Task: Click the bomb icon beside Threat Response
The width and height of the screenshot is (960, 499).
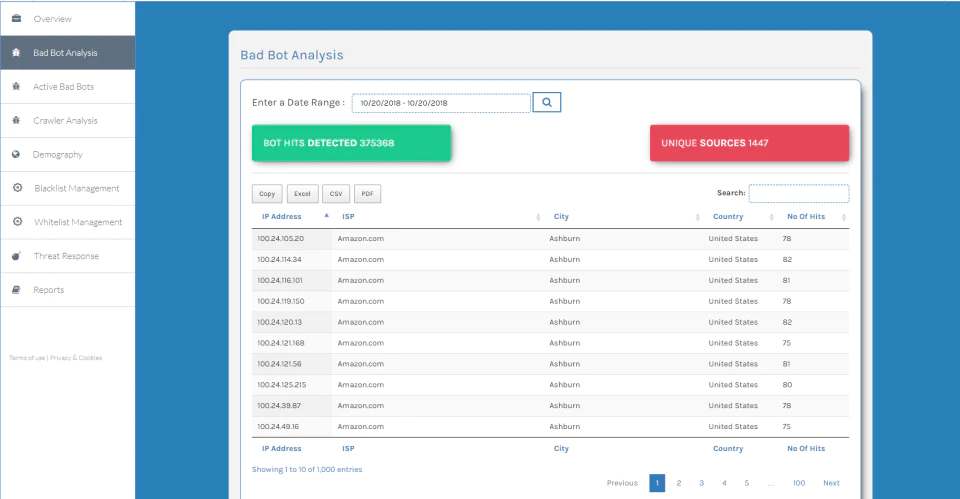Action: [17, 256]
